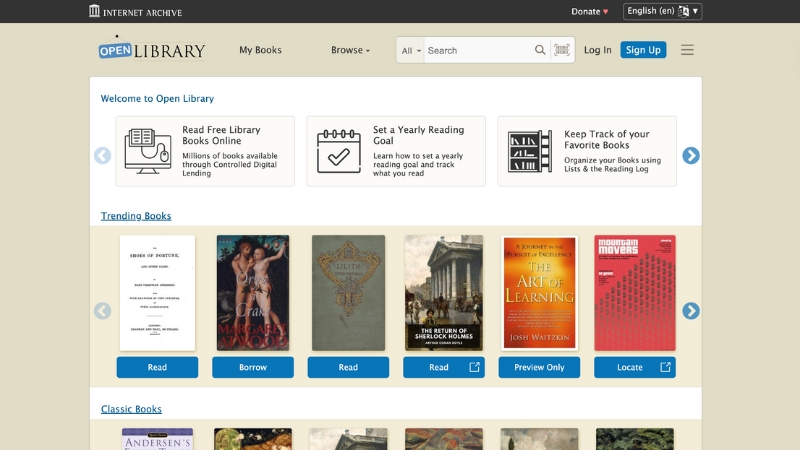Click the barcode scanner icon
Screen dimensions: 800x450
562,50
